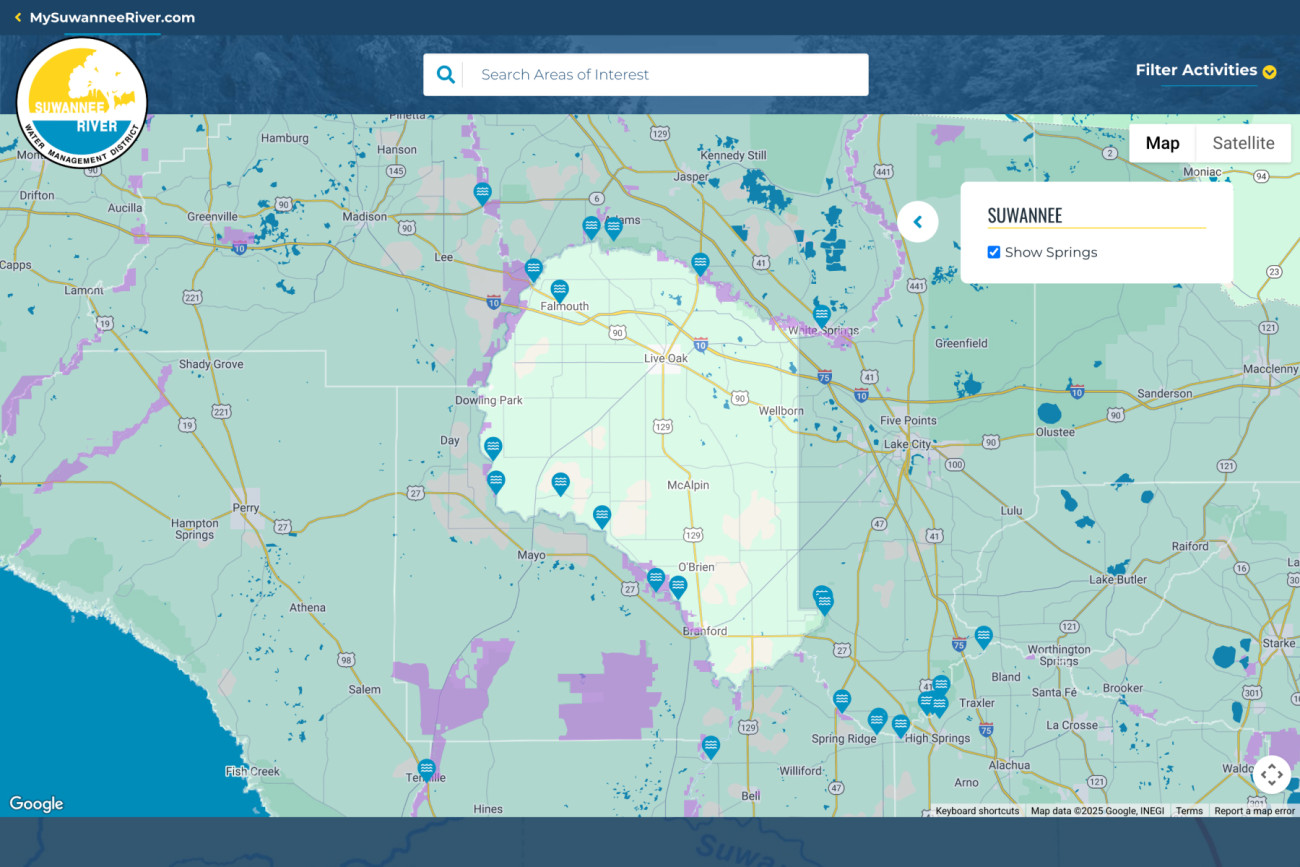Viewport: 1300px width, 867px height.
Task: Click the Keyboard shortcuts button
Action: [976, 811]
